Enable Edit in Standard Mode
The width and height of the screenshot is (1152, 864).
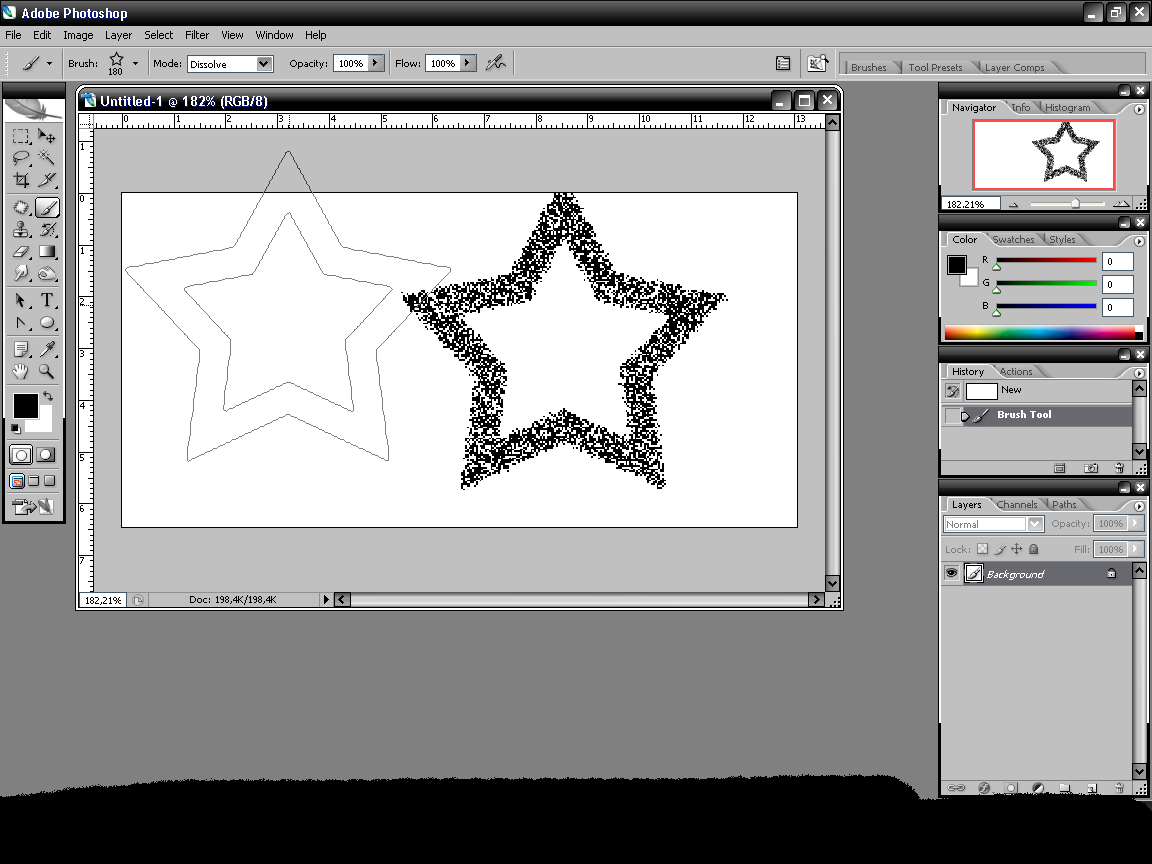[21, 455]
